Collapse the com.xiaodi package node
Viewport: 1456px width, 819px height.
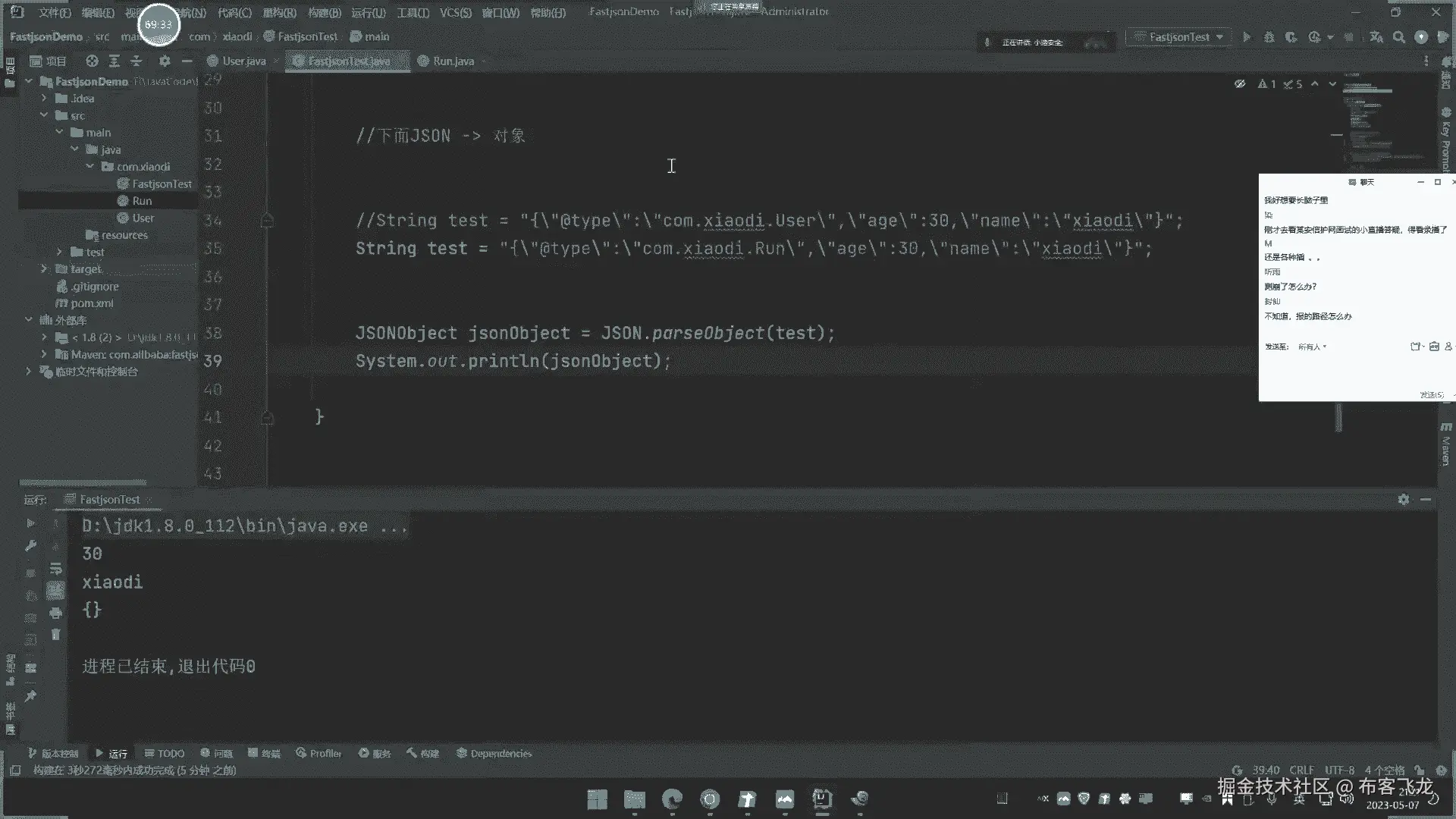(90, 167)
